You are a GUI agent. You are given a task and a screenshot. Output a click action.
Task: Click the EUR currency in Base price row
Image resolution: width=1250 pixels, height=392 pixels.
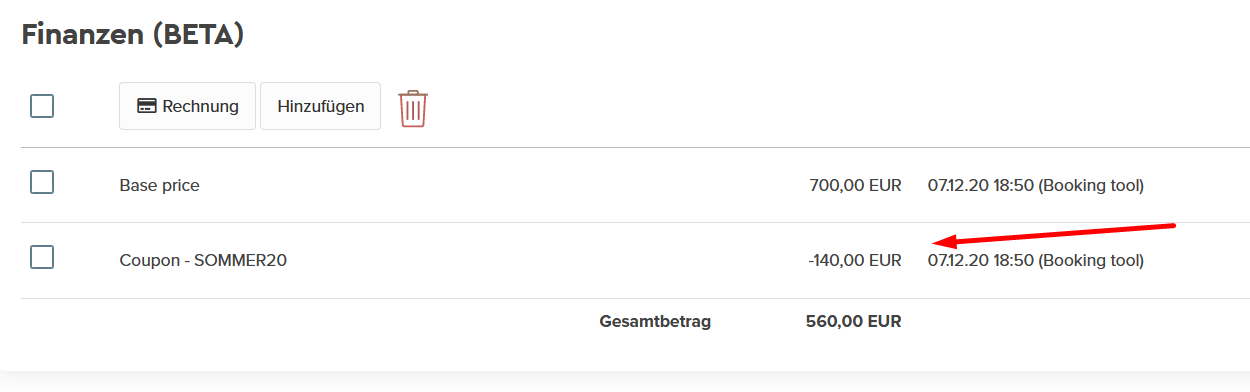885,185
